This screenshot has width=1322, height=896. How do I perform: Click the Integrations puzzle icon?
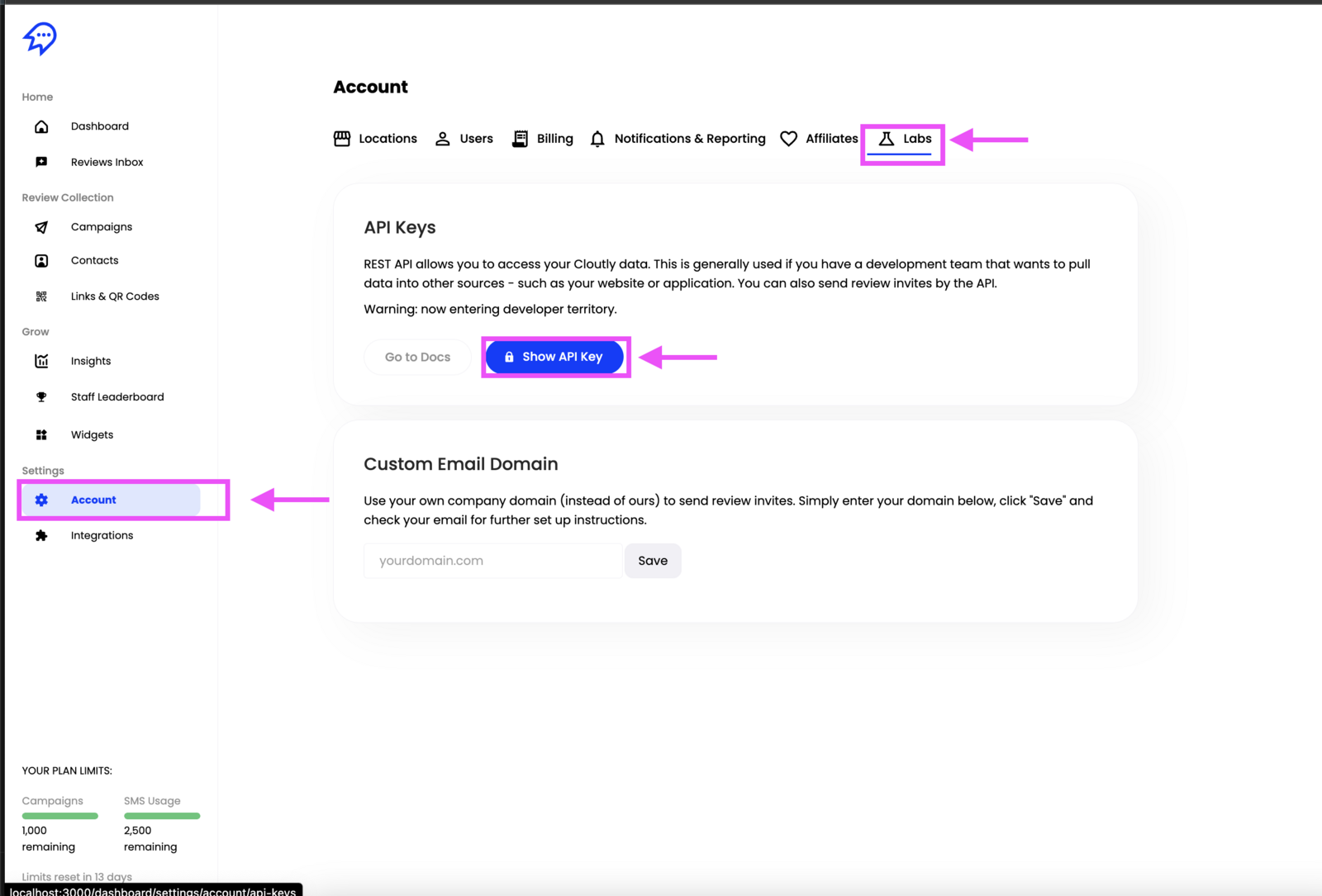(41, 536)
